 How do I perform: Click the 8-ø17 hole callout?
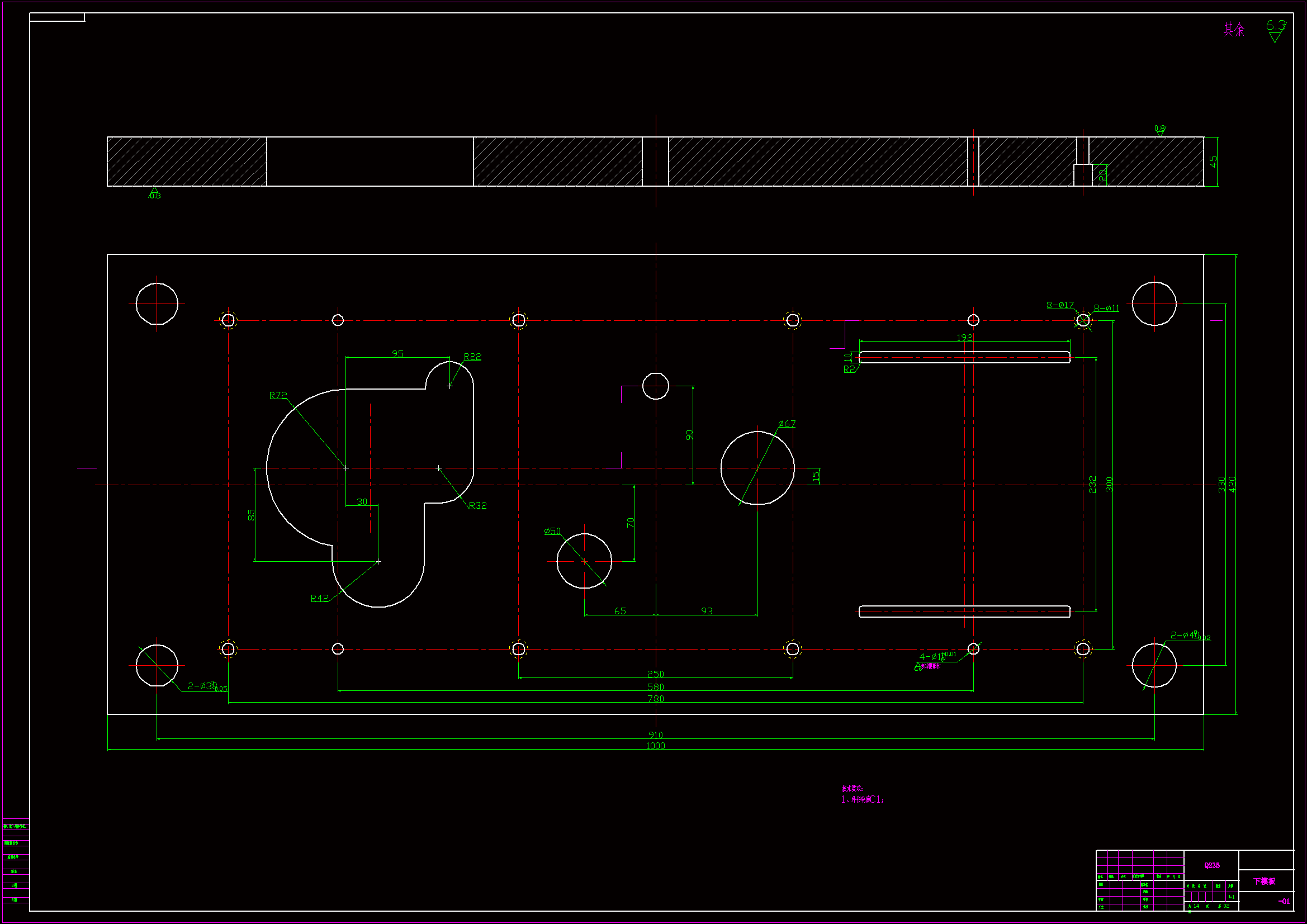[1060, 305]
